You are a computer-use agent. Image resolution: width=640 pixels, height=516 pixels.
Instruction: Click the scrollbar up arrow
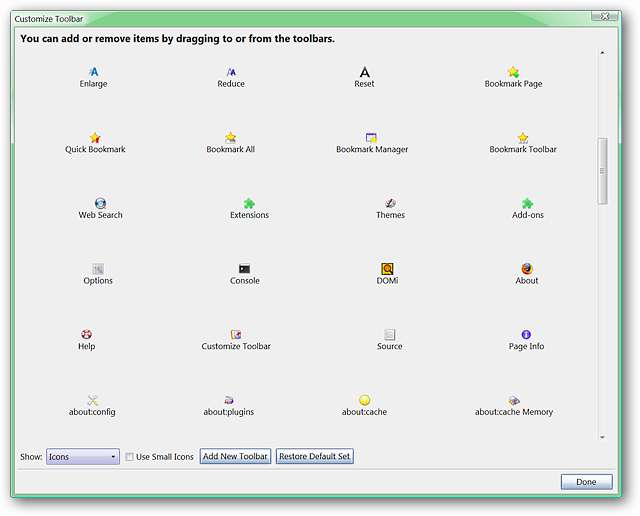(602, 53)
